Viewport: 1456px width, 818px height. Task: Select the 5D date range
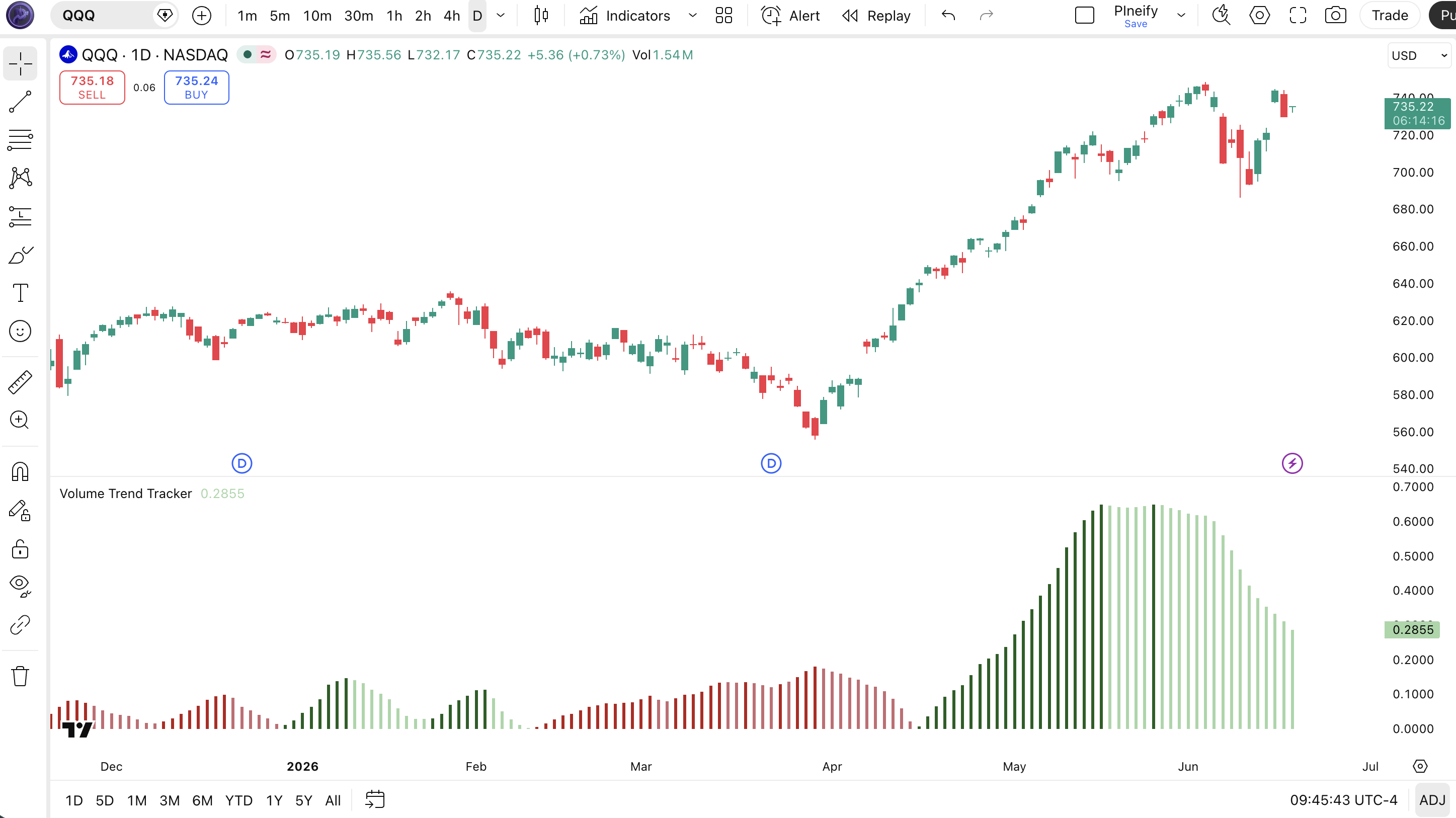105,800
